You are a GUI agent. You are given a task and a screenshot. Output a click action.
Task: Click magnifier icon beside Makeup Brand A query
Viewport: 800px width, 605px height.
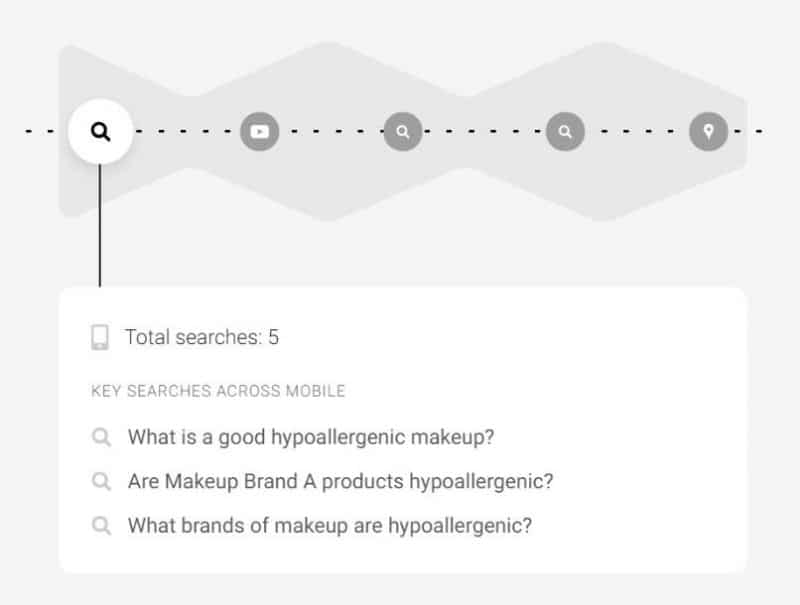point(102,481)
